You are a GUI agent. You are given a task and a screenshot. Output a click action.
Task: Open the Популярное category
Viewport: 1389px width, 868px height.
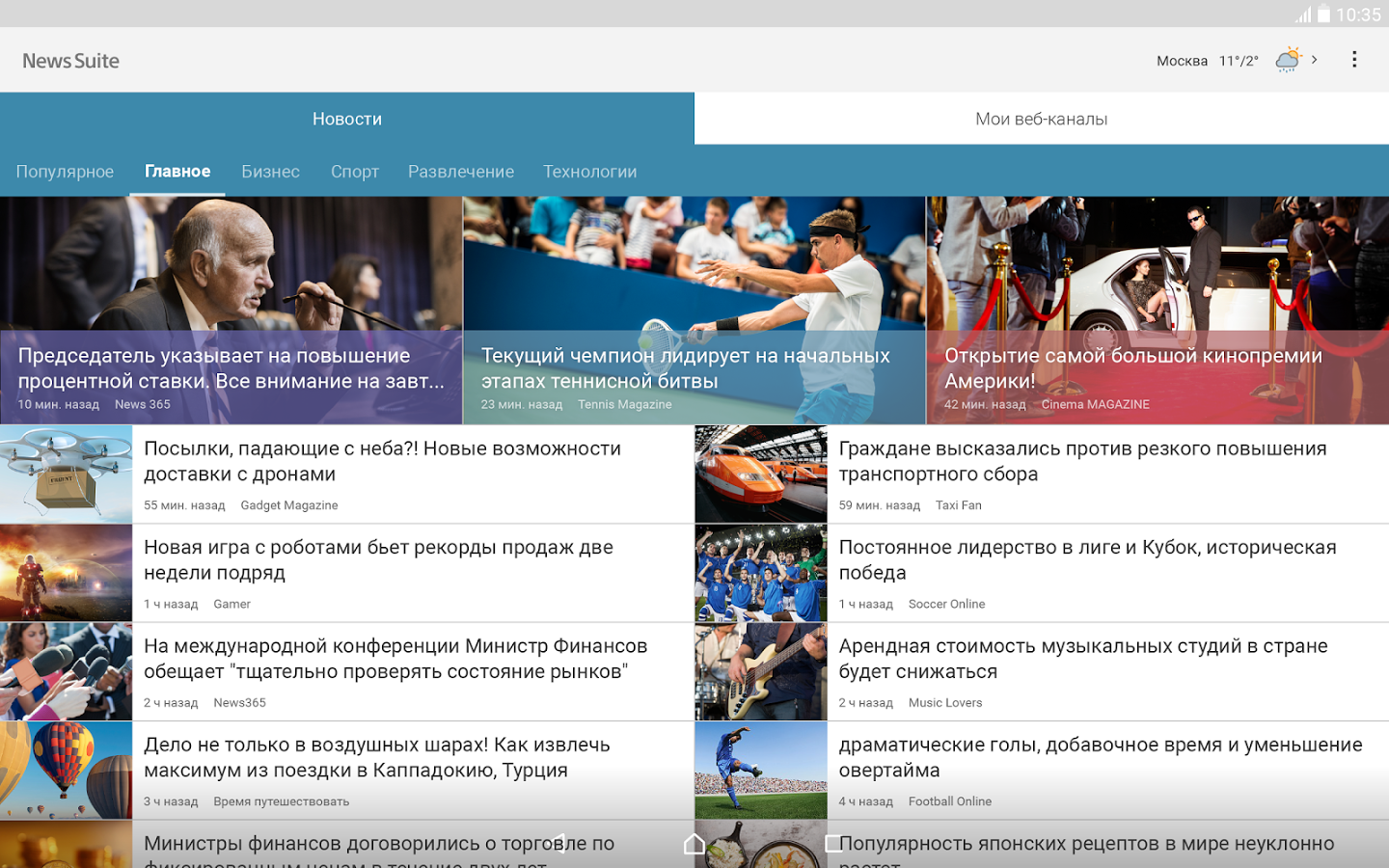coord(65,172)
